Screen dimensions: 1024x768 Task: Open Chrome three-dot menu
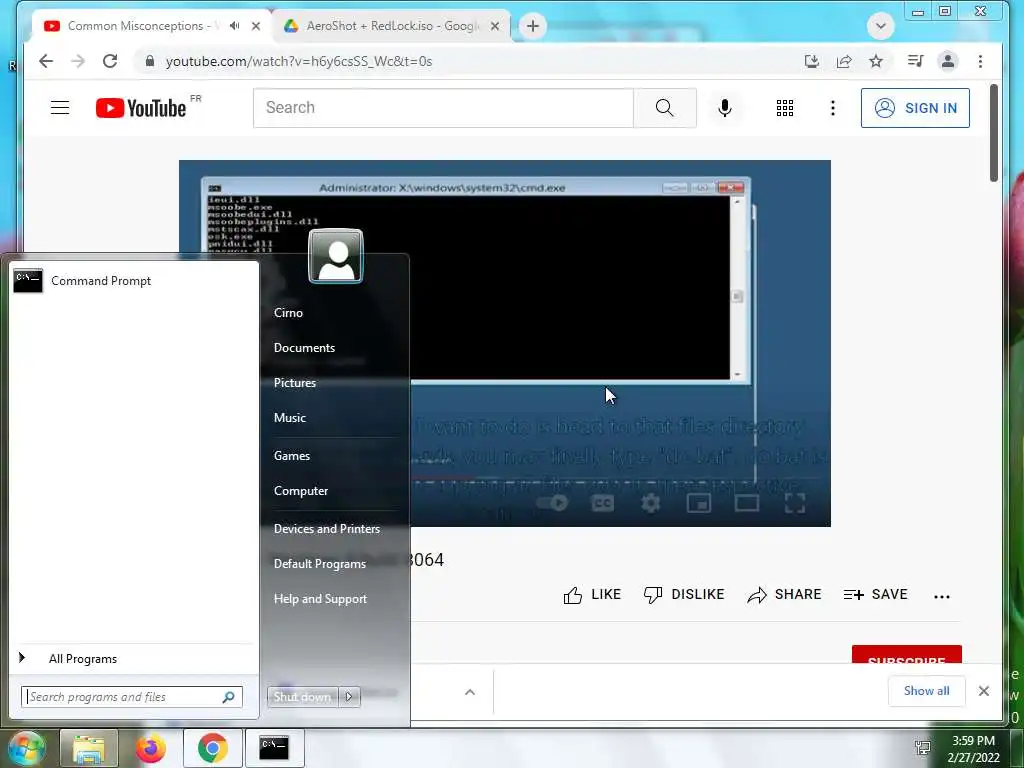point(980,61)
